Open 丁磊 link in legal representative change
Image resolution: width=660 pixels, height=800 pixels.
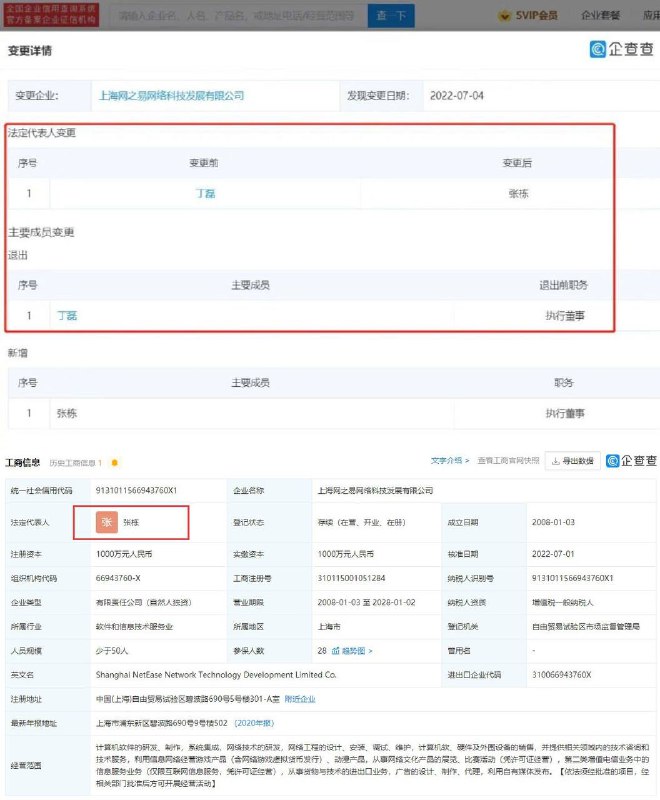point(205,193)
